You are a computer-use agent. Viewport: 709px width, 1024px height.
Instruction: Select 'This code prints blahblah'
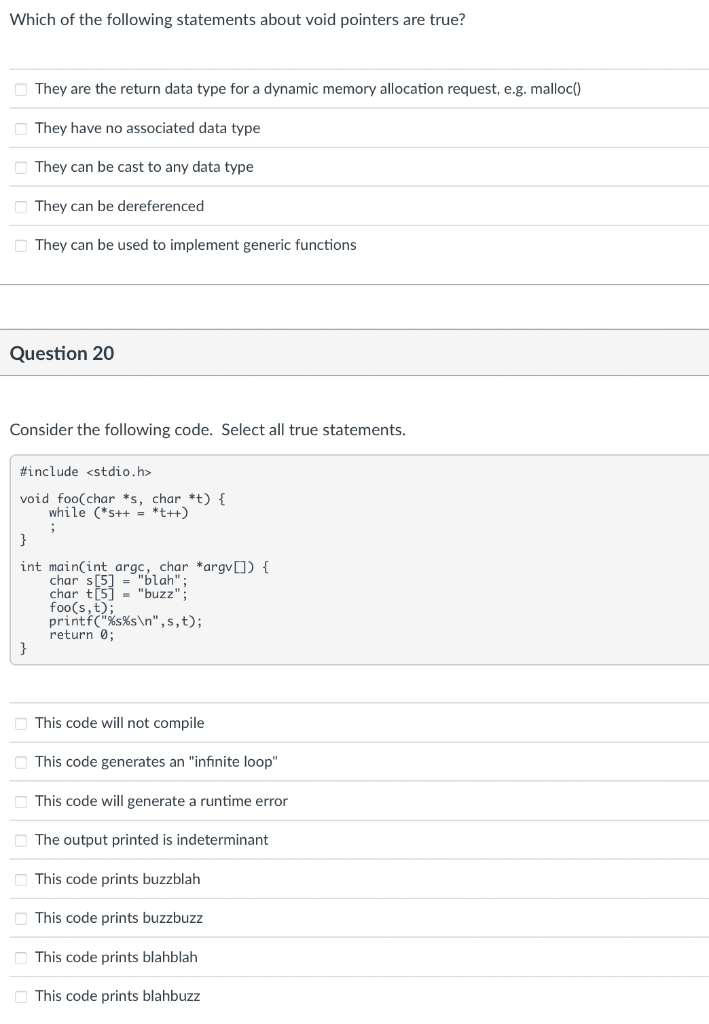click(20, 957)
